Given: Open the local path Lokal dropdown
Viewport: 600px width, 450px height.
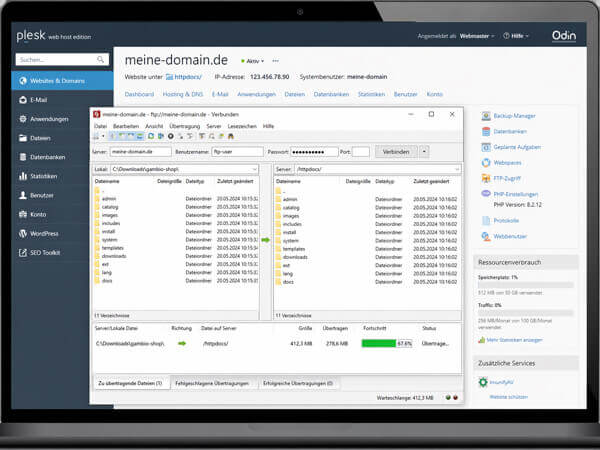Looking at the screenshot, I should pos(254,170).
